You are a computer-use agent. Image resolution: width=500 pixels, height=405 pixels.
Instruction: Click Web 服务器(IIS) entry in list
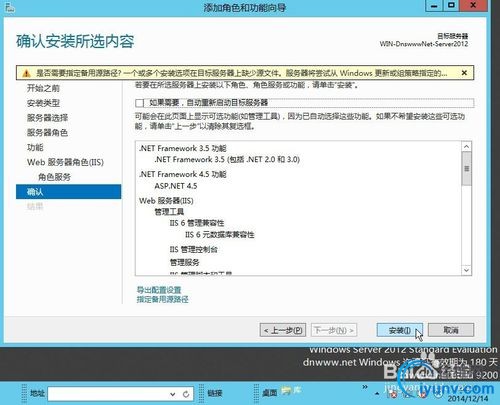point(166,201)
